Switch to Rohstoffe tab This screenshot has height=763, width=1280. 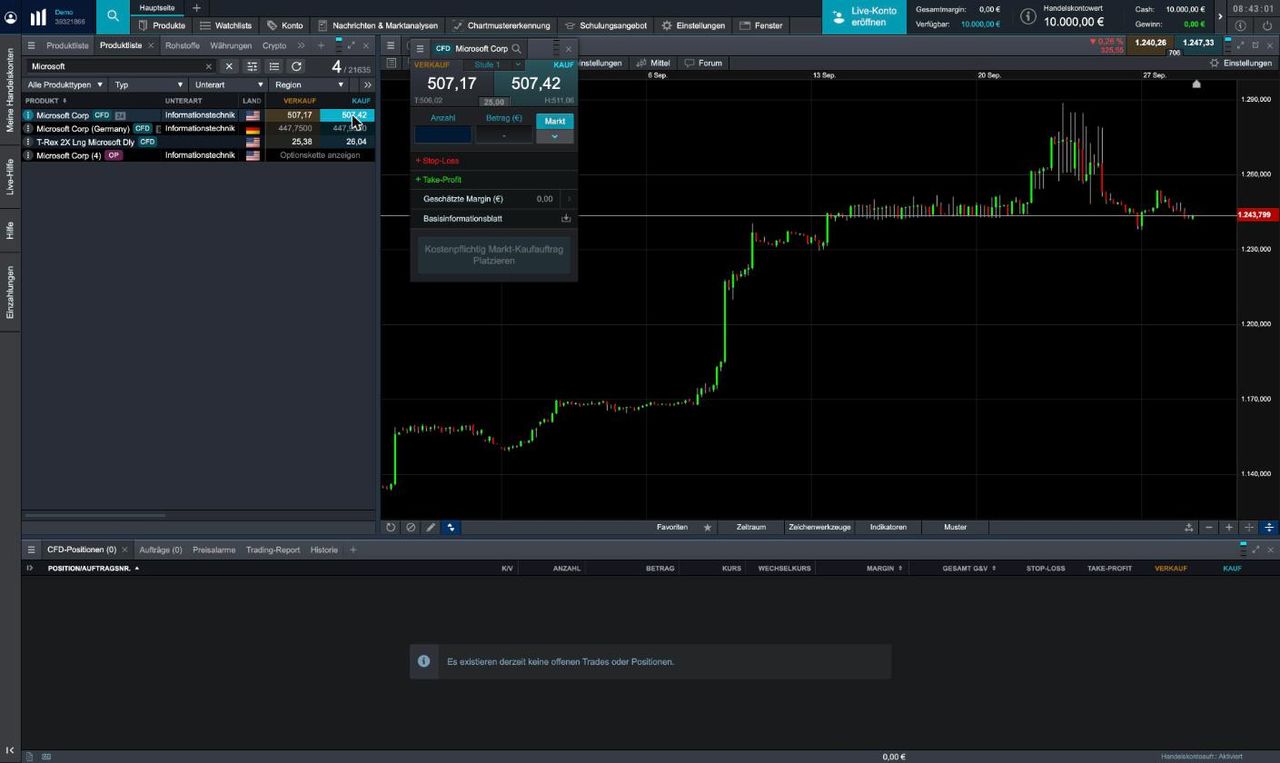point(182,46)
